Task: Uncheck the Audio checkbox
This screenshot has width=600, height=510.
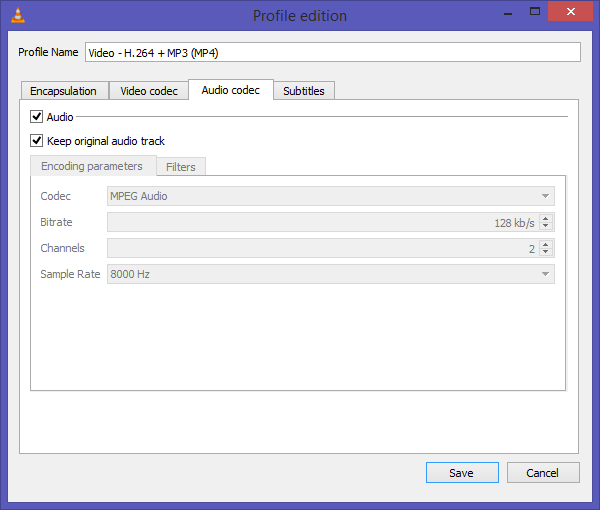Action: (36, 116)
